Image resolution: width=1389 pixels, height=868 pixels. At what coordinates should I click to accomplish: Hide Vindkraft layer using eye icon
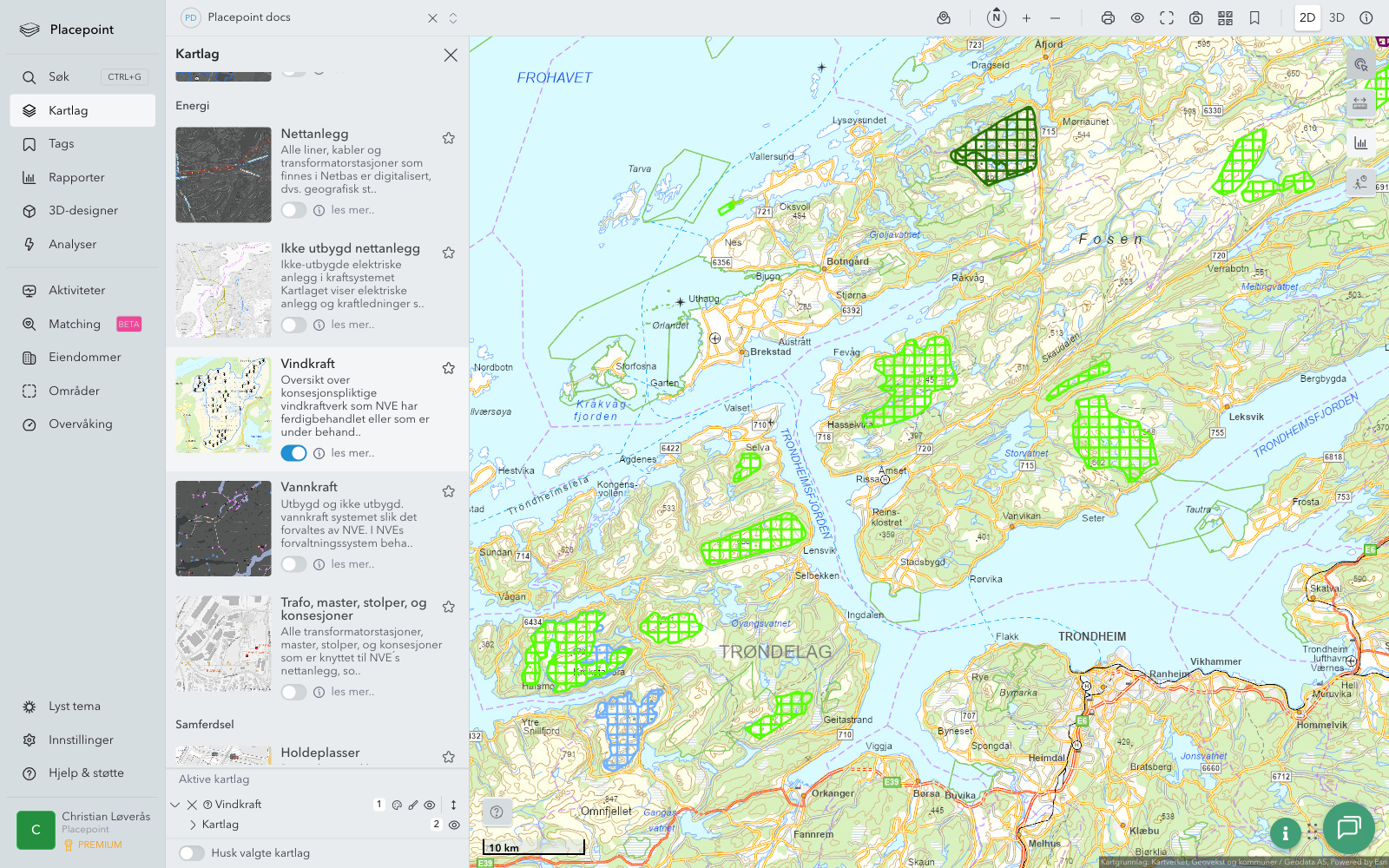coord(430,805)
